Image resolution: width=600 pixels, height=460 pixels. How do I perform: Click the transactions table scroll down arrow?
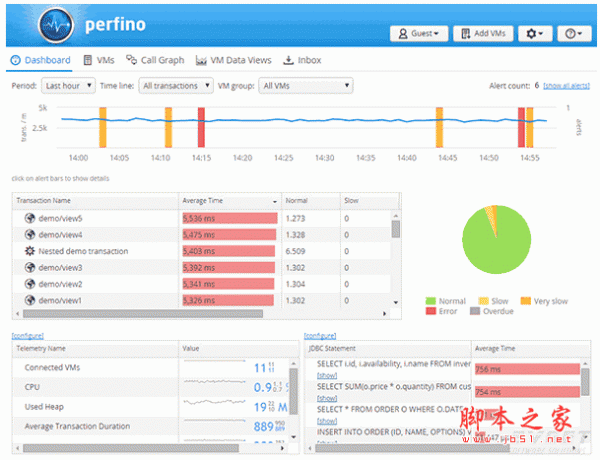pyautogui.click(x=396, y=302)
